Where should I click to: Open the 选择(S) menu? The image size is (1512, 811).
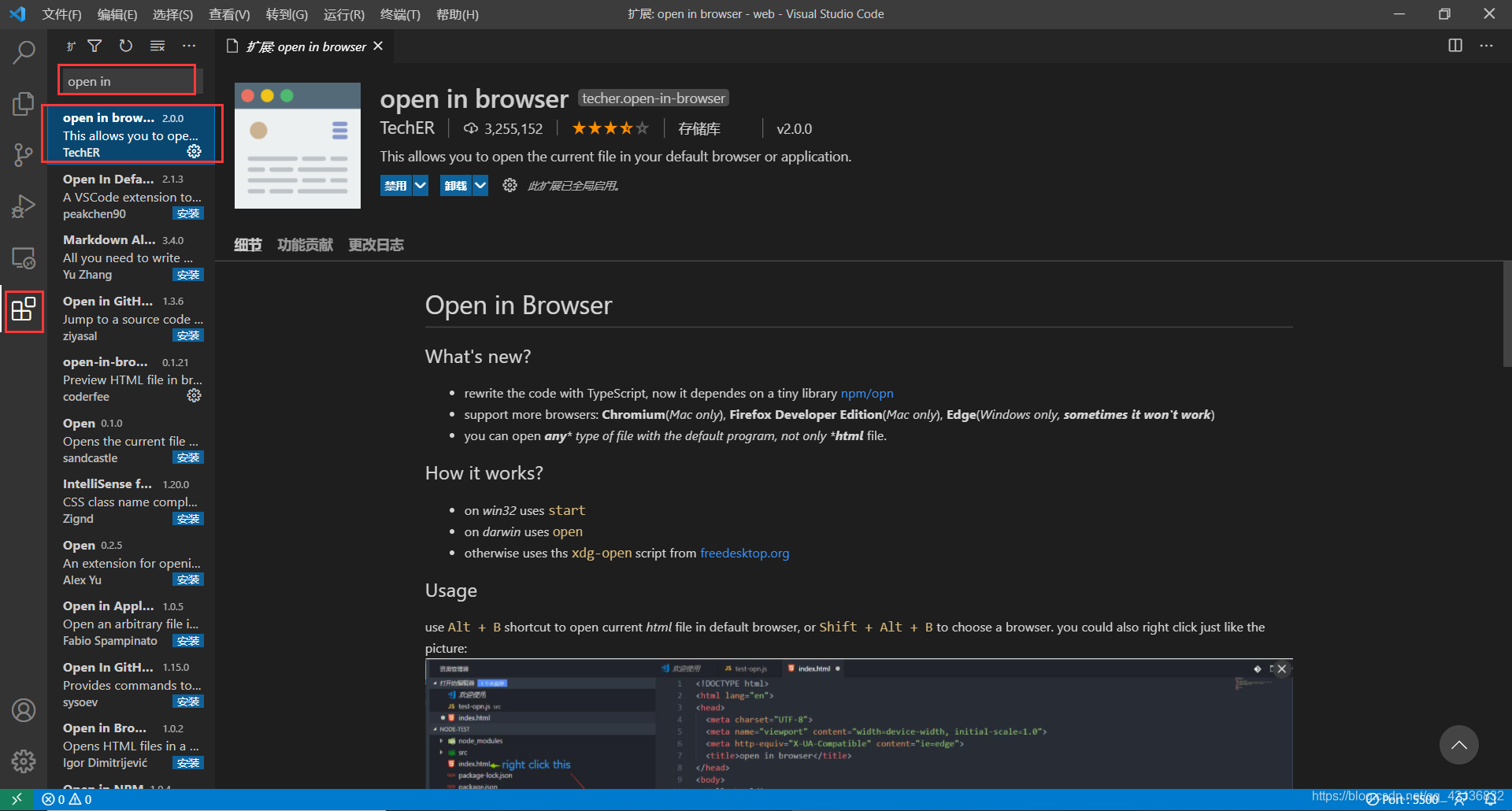[172, 14]
